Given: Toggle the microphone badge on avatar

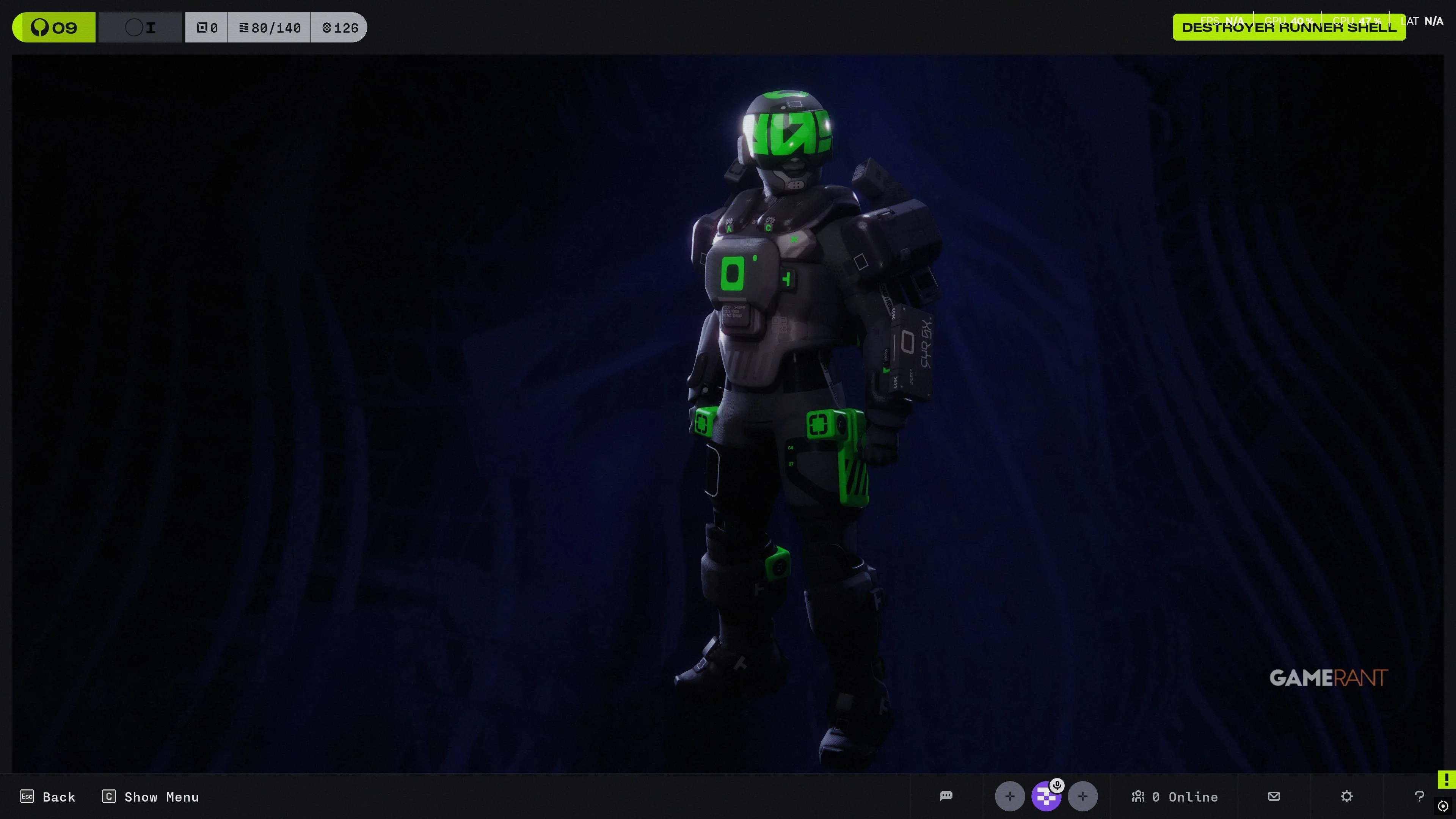Looking at the screenshot, I should coord(1057,785).
